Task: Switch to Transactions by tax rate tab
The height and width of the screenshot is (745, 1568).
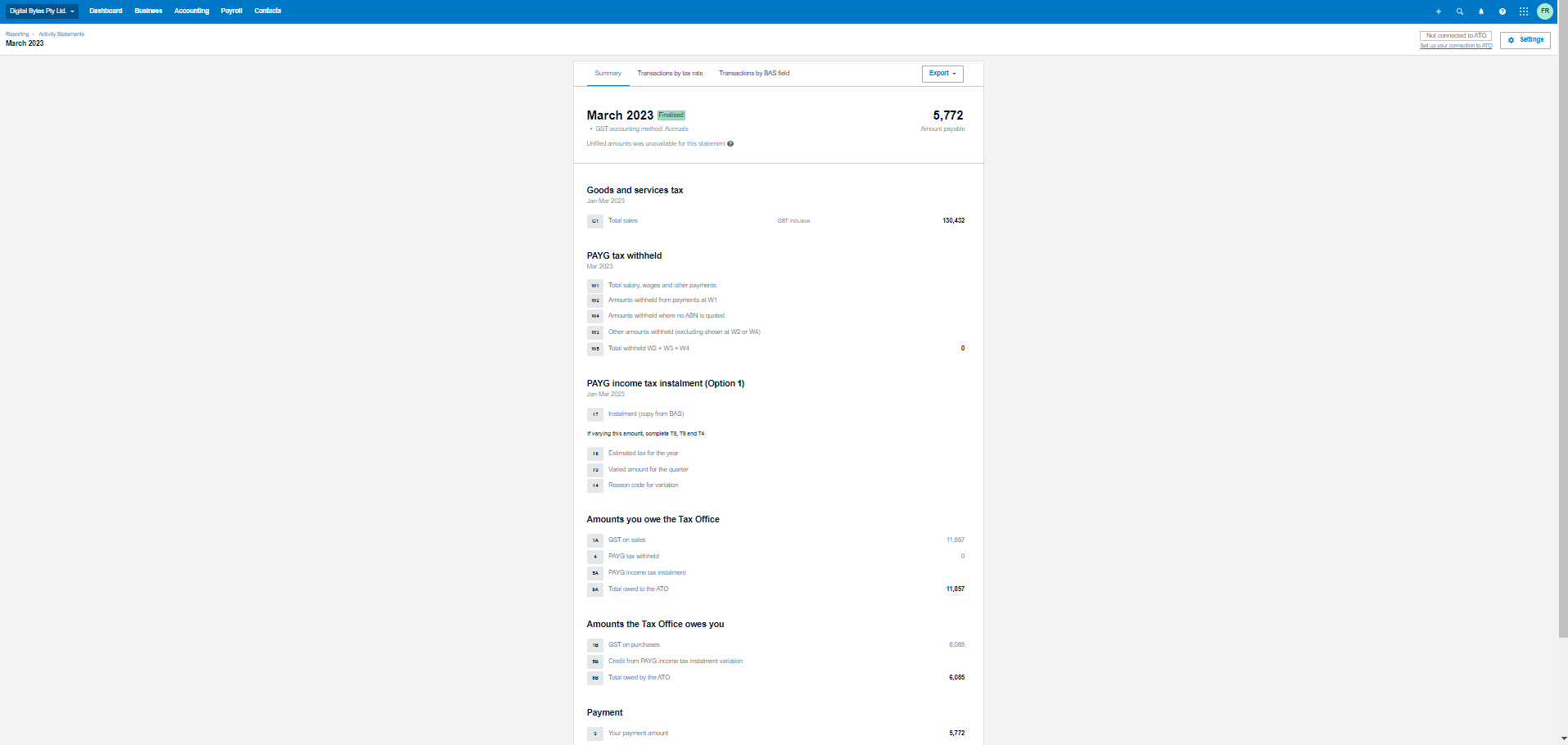Action: pyautogui.click(x=670, y=74)
